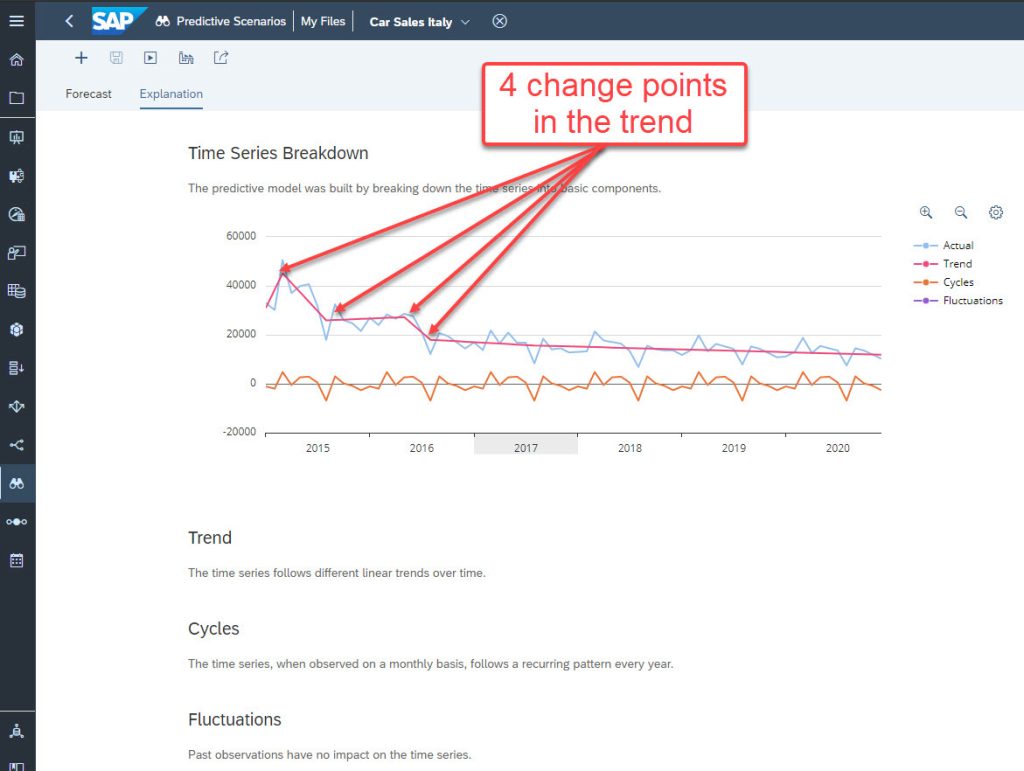The width and height of the screenshot is (1024, 771).
Task: Open the My Files breadcrumb link
Action: 323,21
